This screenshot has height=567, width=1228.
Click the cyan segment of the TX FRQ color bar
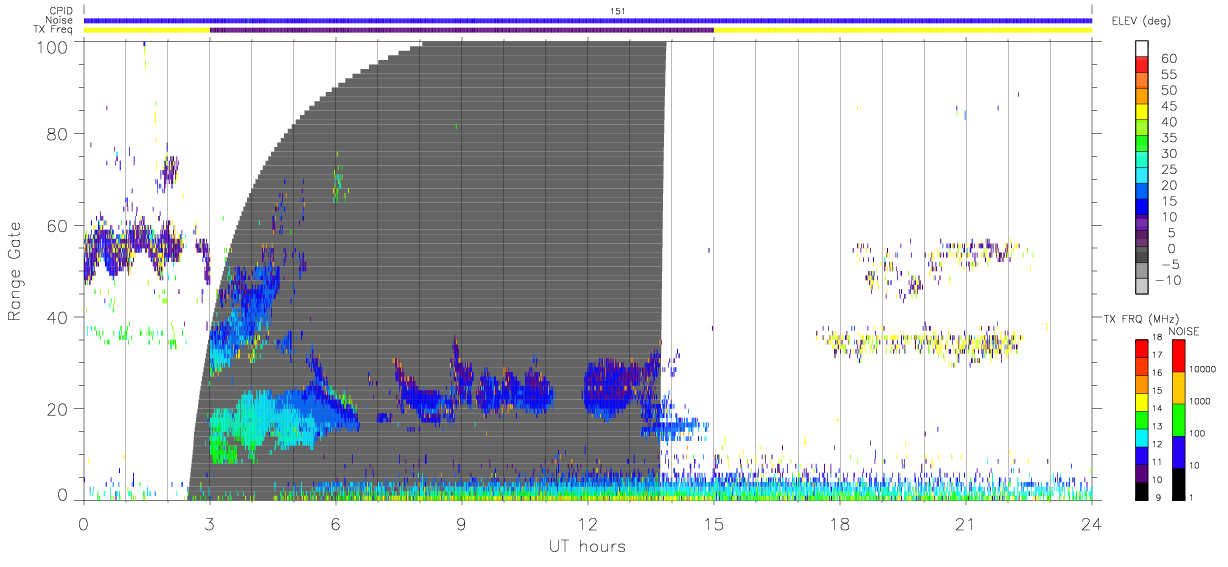pyautogui.click(x=1142, y=436)
